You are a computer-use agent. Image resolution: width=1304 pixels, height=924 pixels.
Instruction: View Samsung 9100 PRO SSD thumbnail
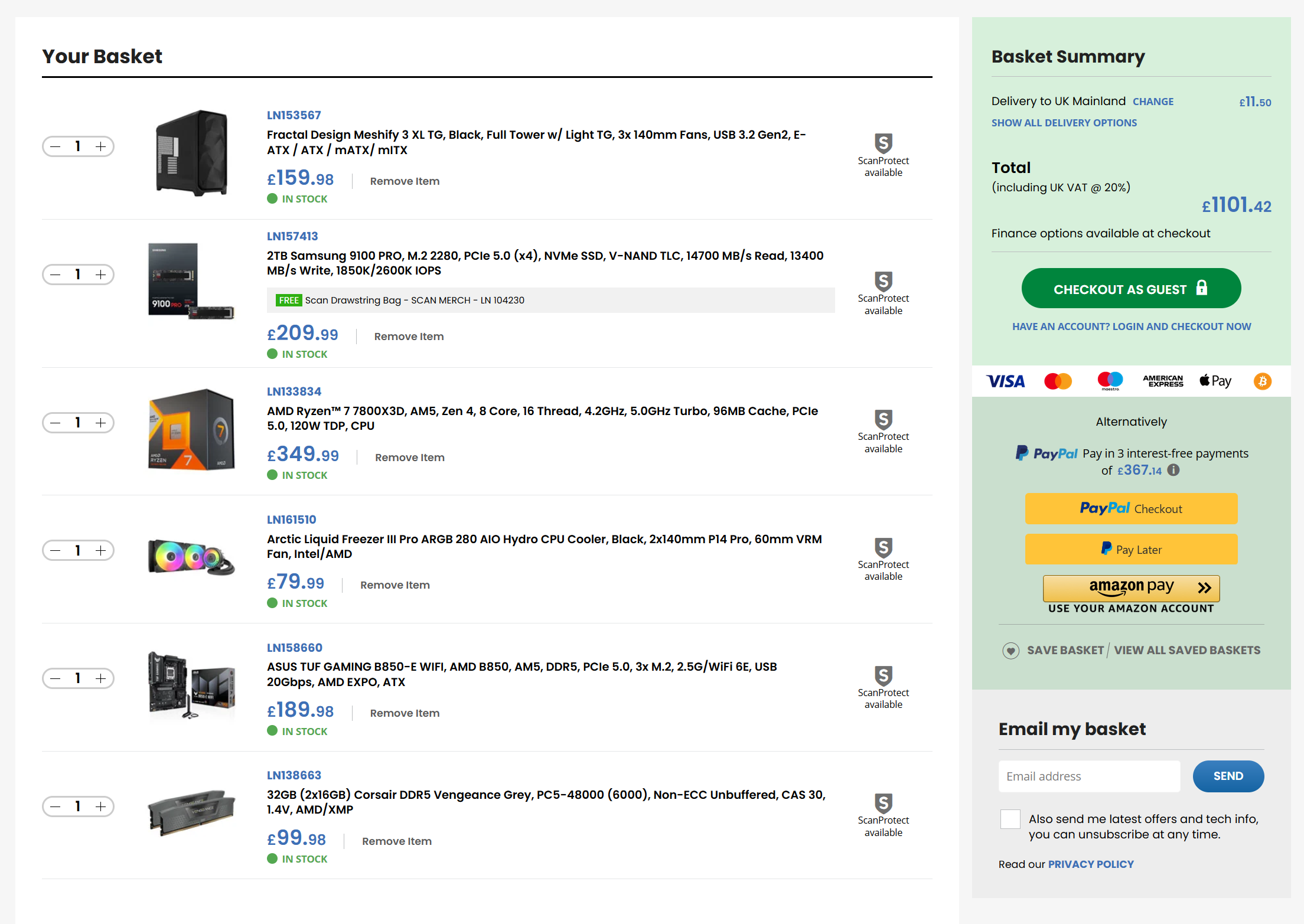point(191,281)
